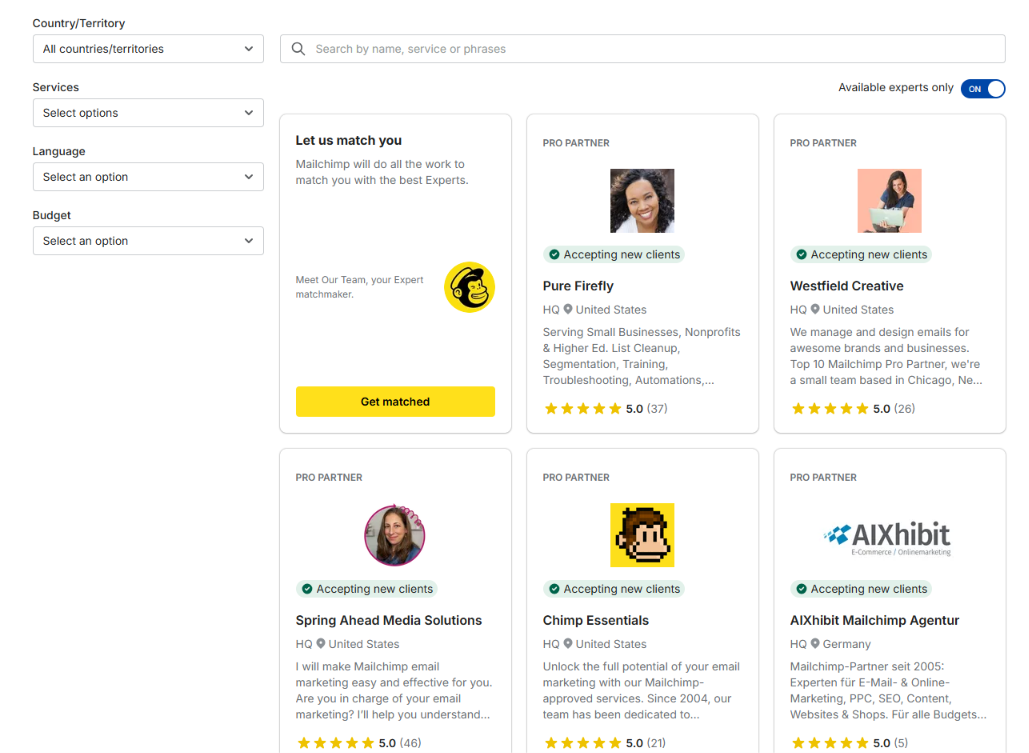Image resolution: width=1029 pixels, height=753 pixels.
Task: Click PRO PARTNER label on Spring Ahead card
Action: (329, 477)
